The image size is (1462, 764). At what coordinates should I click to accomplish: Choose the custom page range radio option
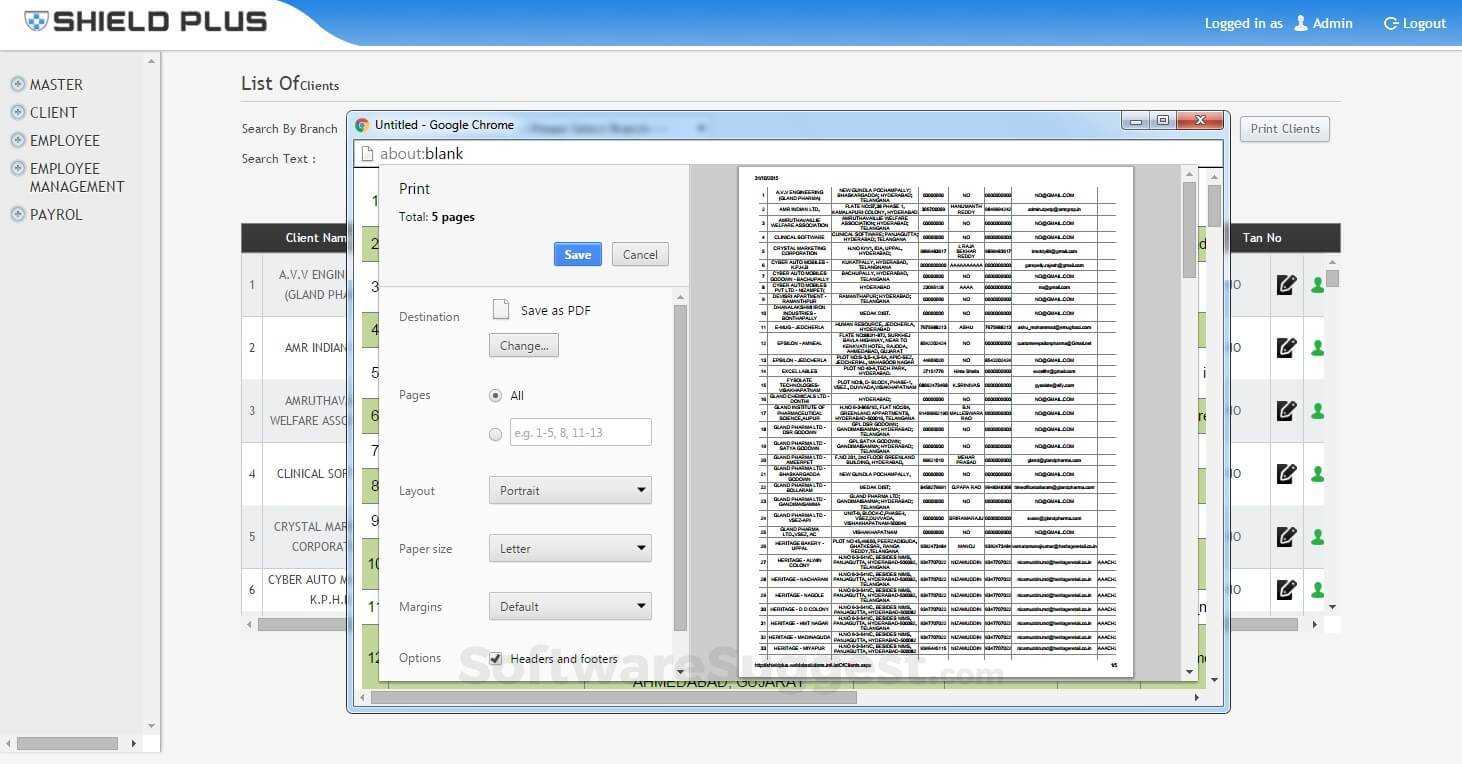coord(495,433)
